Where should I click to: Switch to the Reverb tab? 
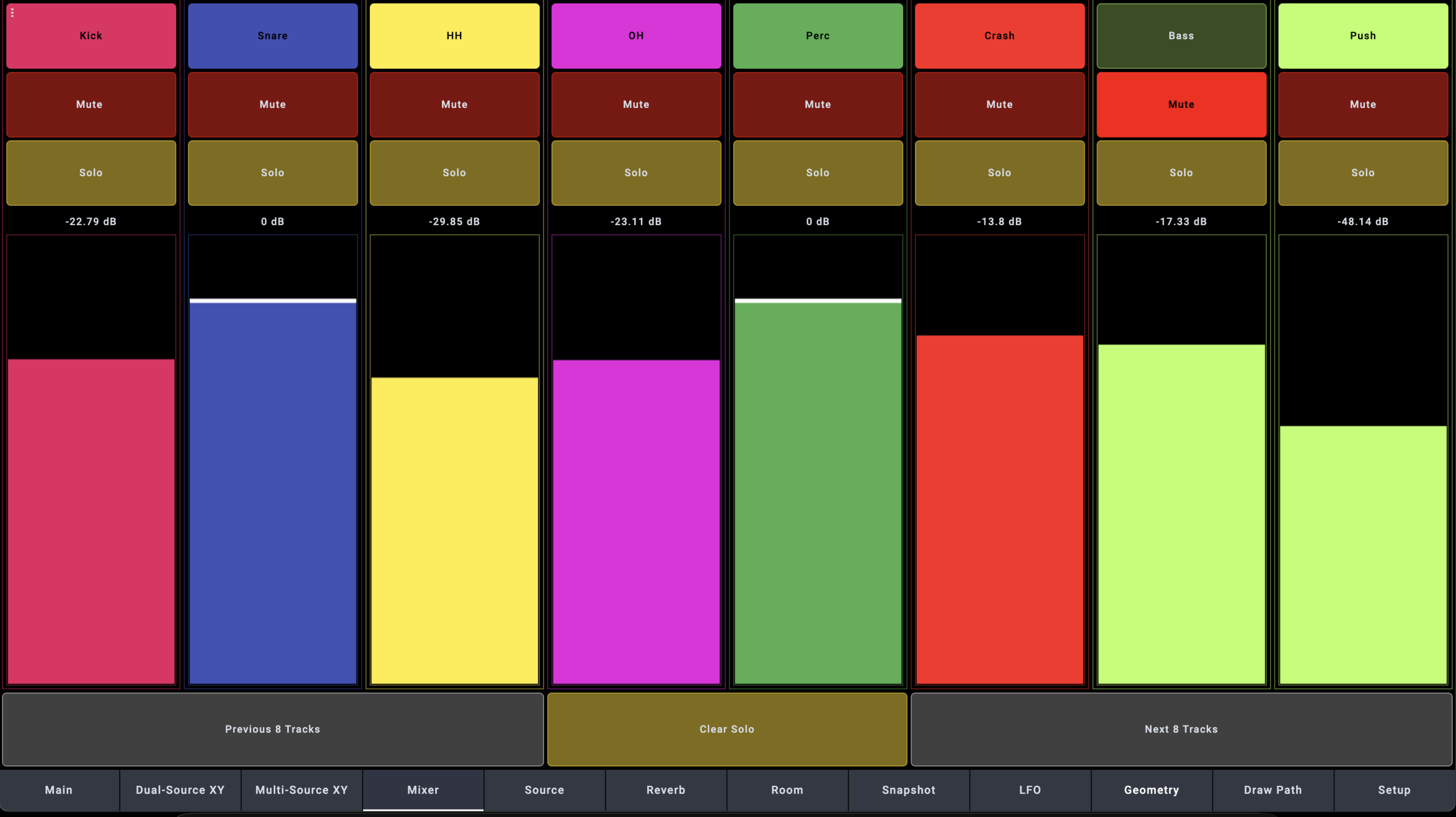coord(665,790)
